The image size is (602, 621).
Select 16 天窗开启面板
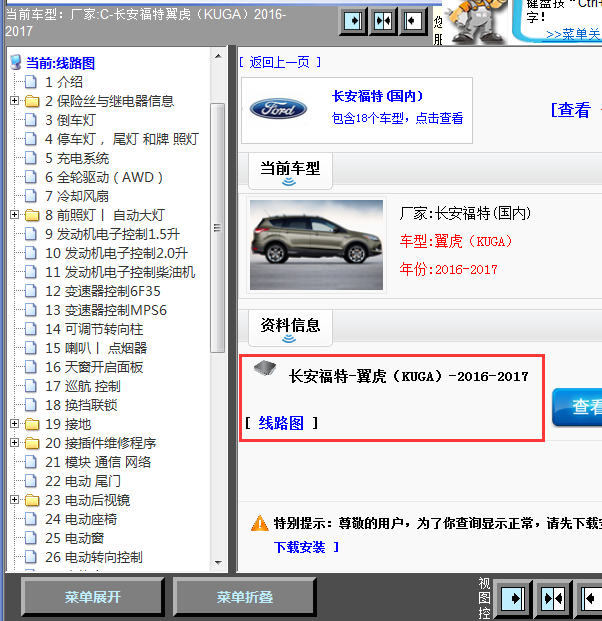pyautogui.click(x=94, y=367)
